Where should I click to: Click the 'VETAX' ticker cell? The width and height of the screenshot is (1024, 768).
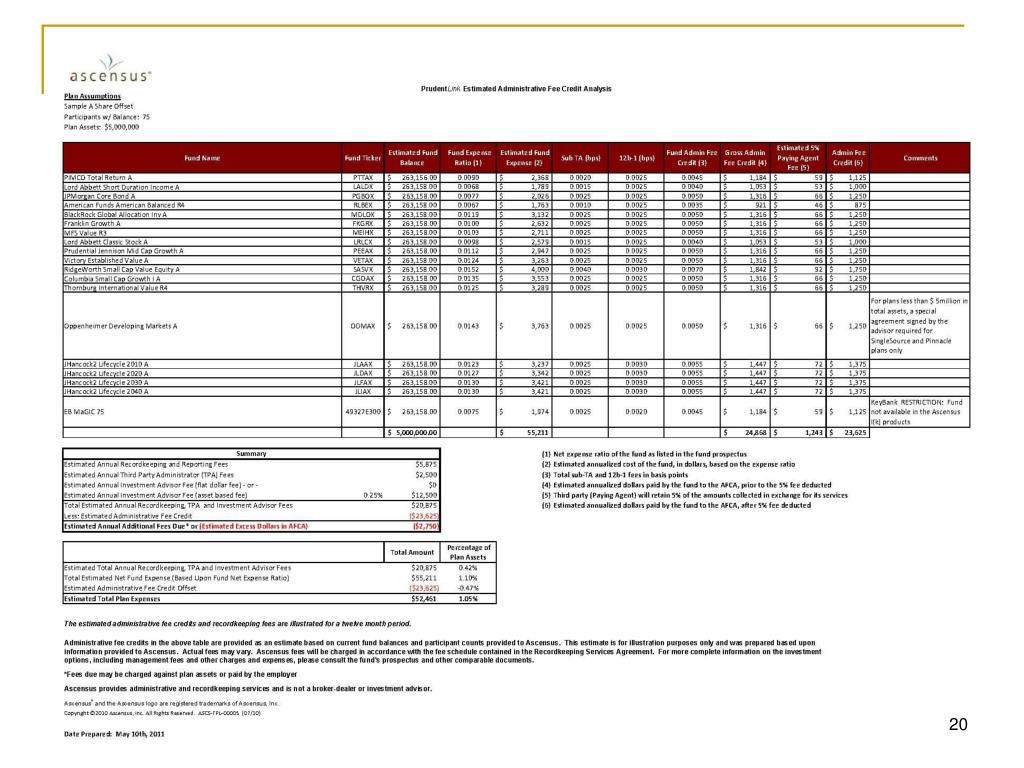tap(362, 260)
